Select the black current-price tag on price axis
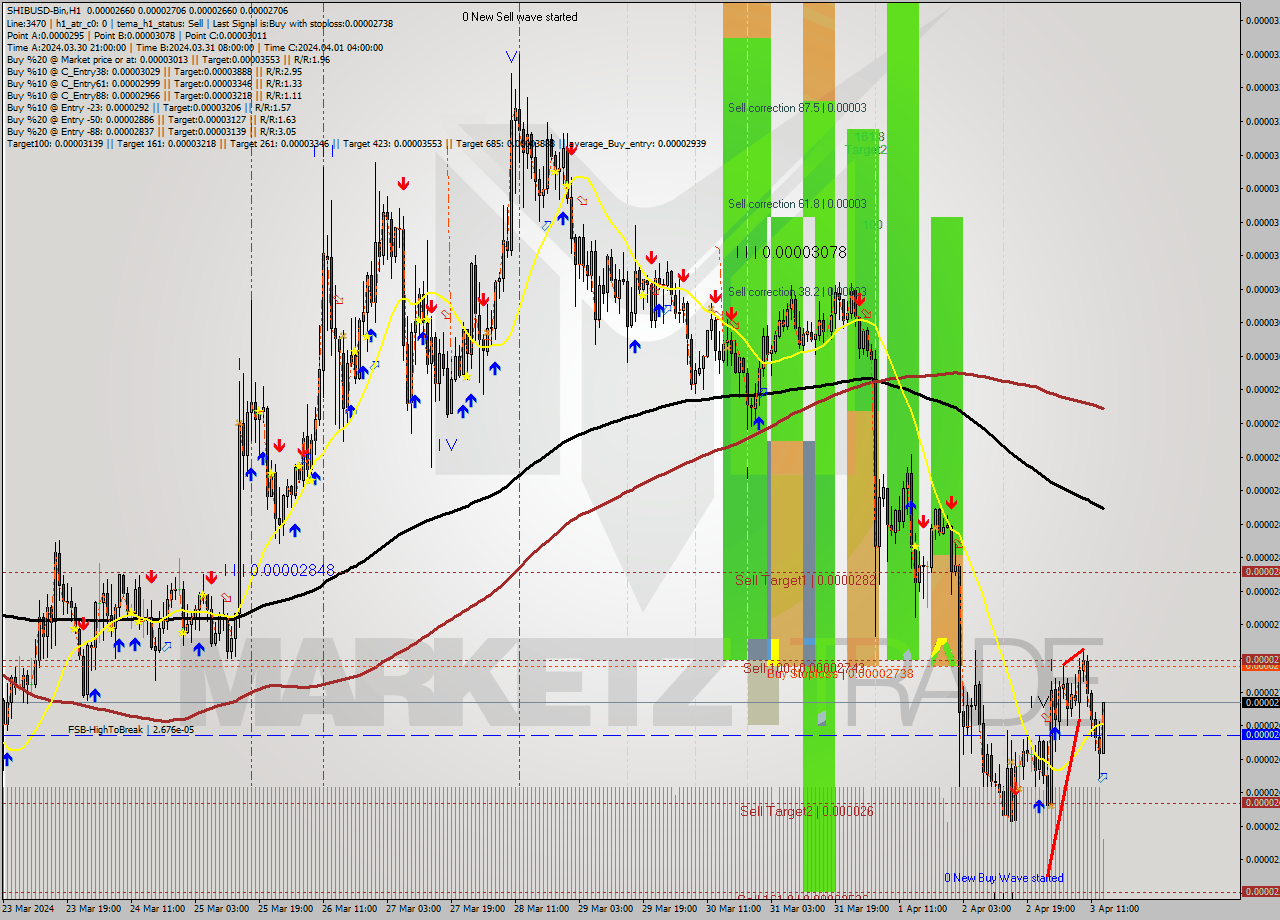1280x920 pixels. 1260,702
